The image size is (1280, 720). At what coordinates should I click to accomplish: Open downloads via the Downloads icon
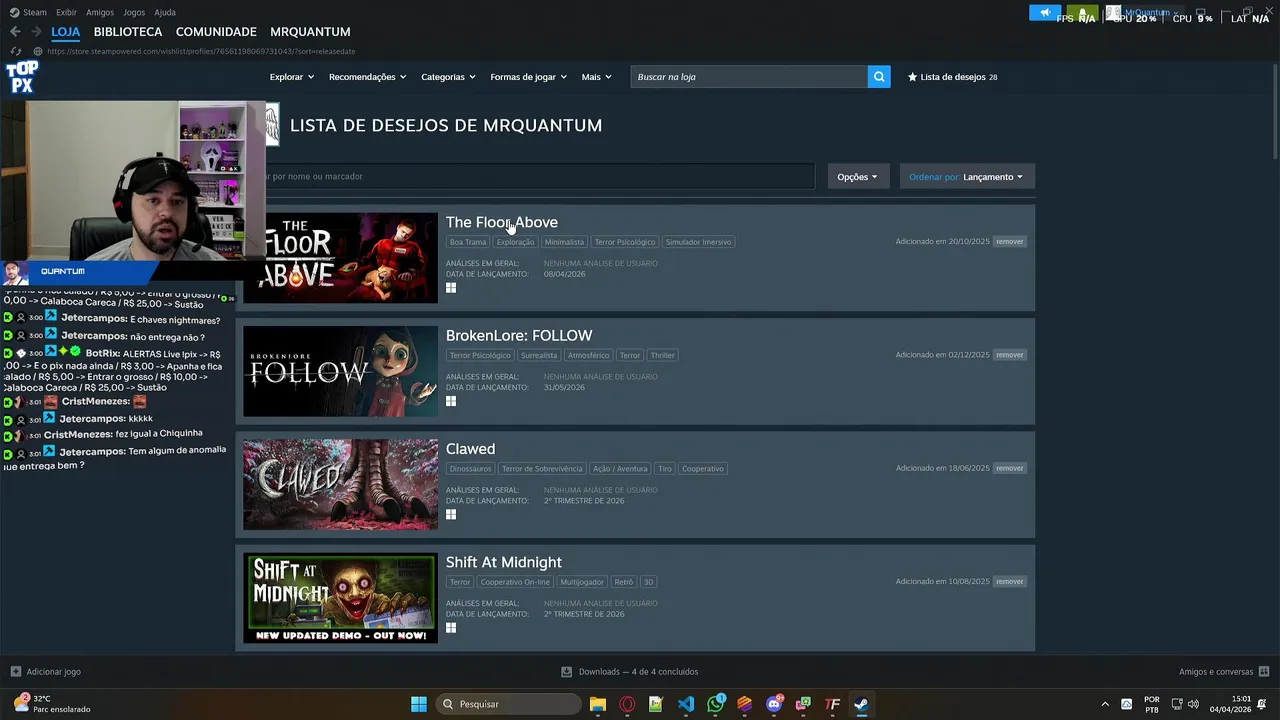point(566,672)
